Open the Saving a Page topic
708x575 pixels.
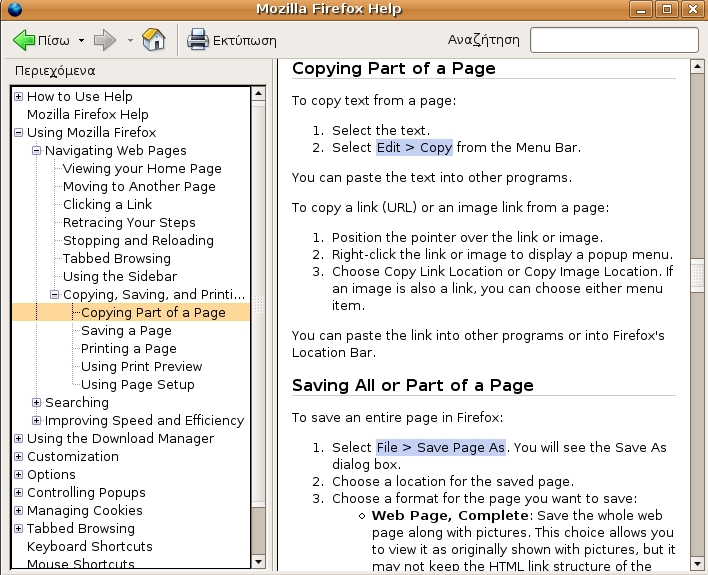pos(126,331)
